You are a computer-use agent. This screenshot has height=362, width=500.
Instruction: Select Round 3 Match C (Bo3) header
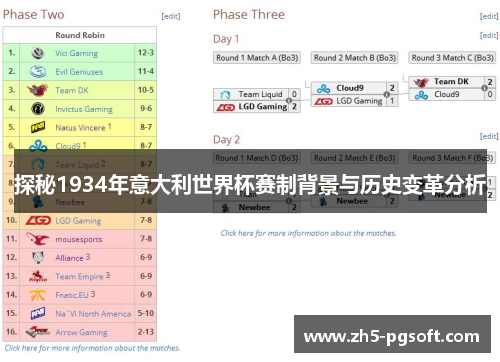pyautogui.click(x=452, y=58)
